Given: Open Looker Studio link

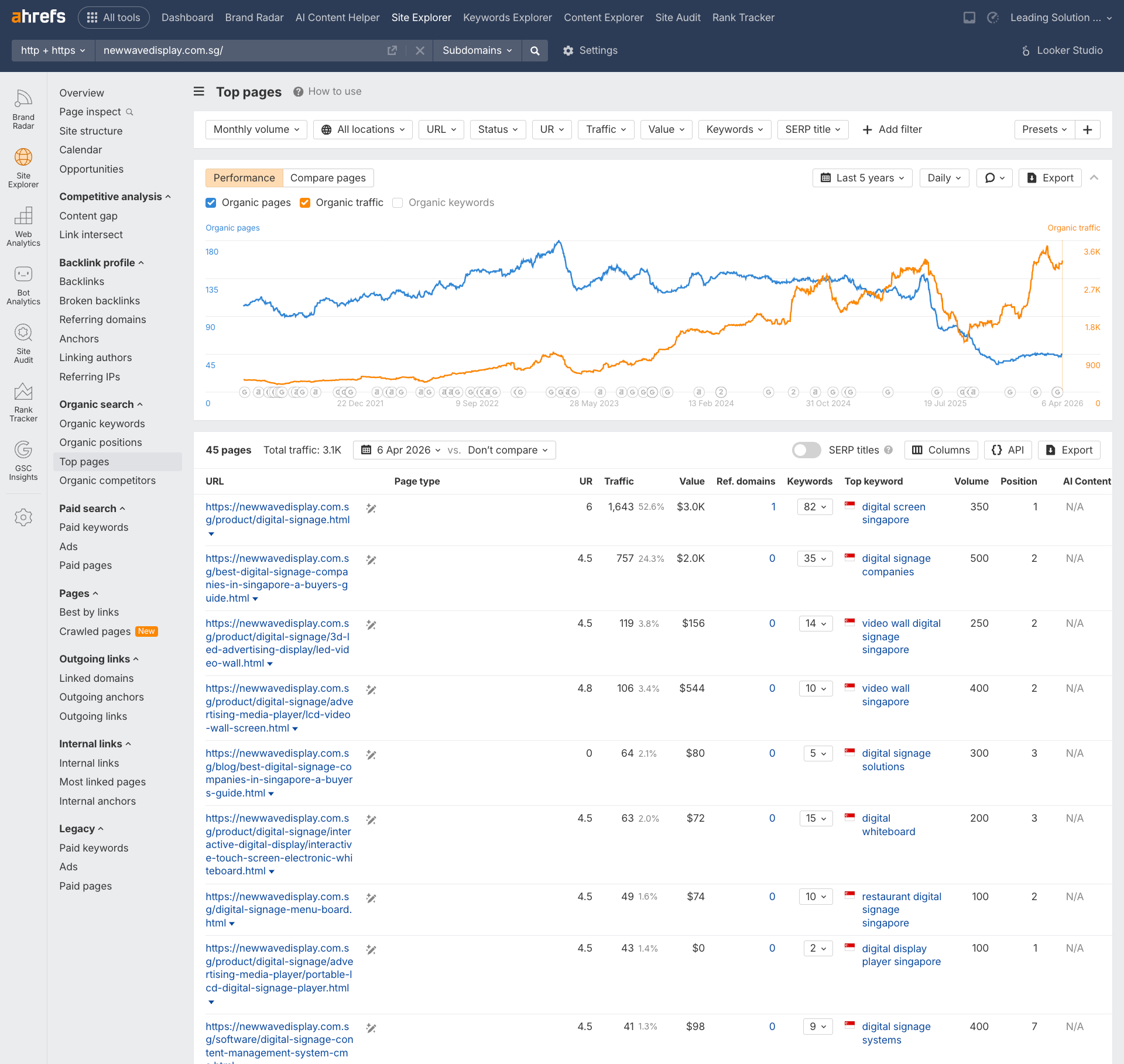Looking at the screenshot, I should point(1063,50).
